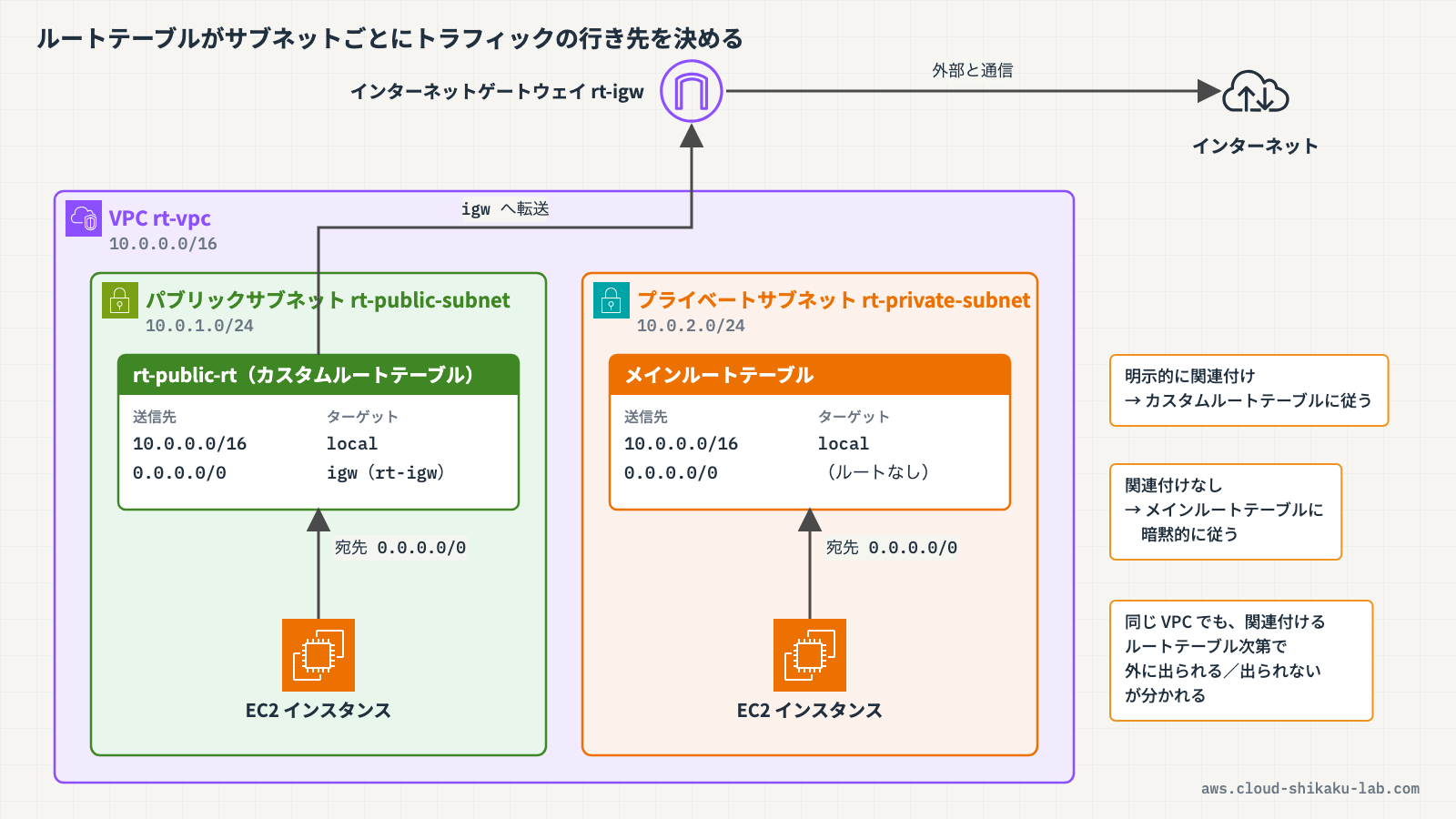Screen dimensions: 1456x819
Task: Click 宛先 0.0.0.0/0 label in public subnet
Action: 400,548
